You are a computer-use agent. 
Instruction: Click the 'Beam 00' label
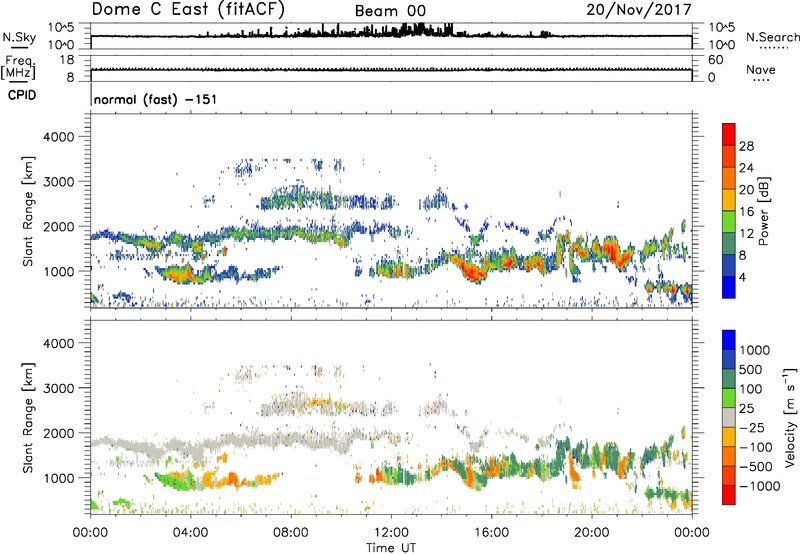coord(390,11)
